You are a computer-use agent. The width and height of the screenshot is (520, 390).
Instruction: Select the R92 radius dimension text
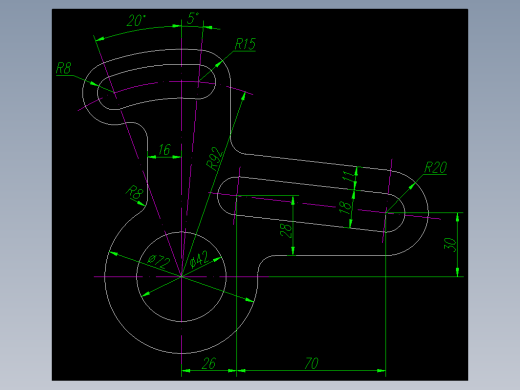tap(214, 159)
